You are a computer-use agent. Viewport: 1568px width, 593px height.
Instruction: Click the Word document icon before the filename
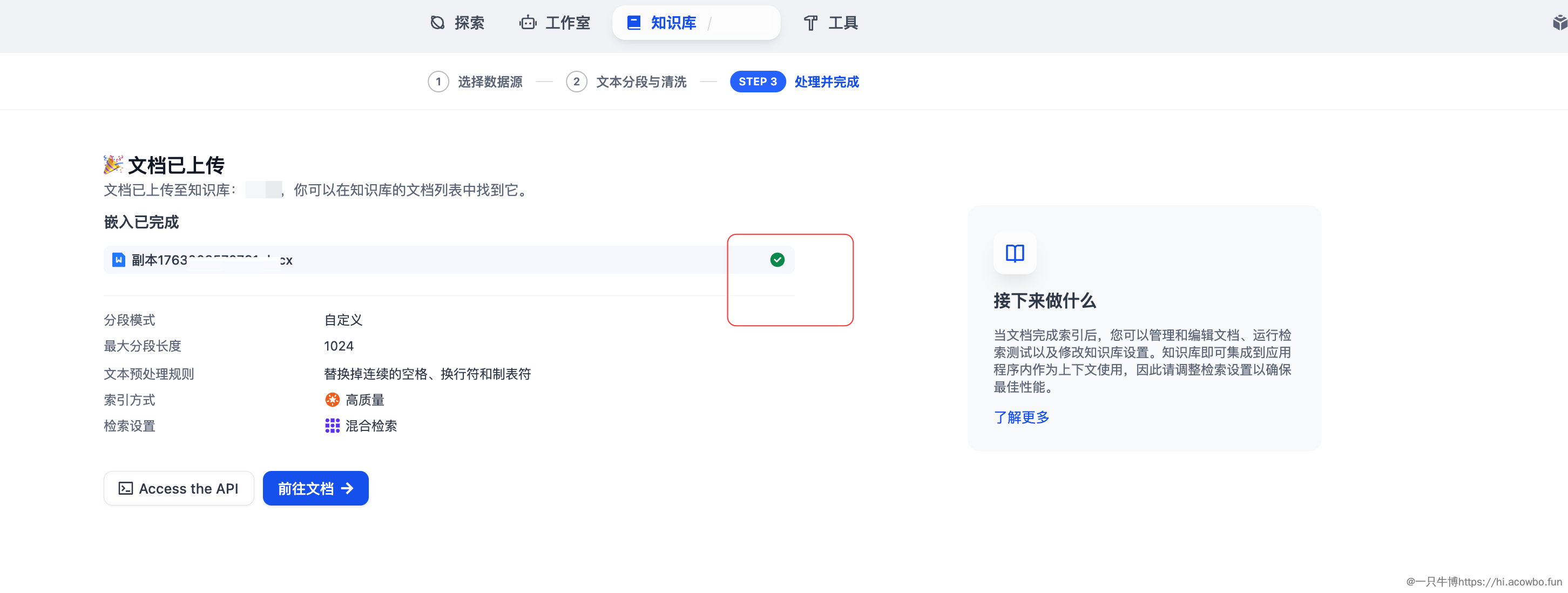point(119,259)
